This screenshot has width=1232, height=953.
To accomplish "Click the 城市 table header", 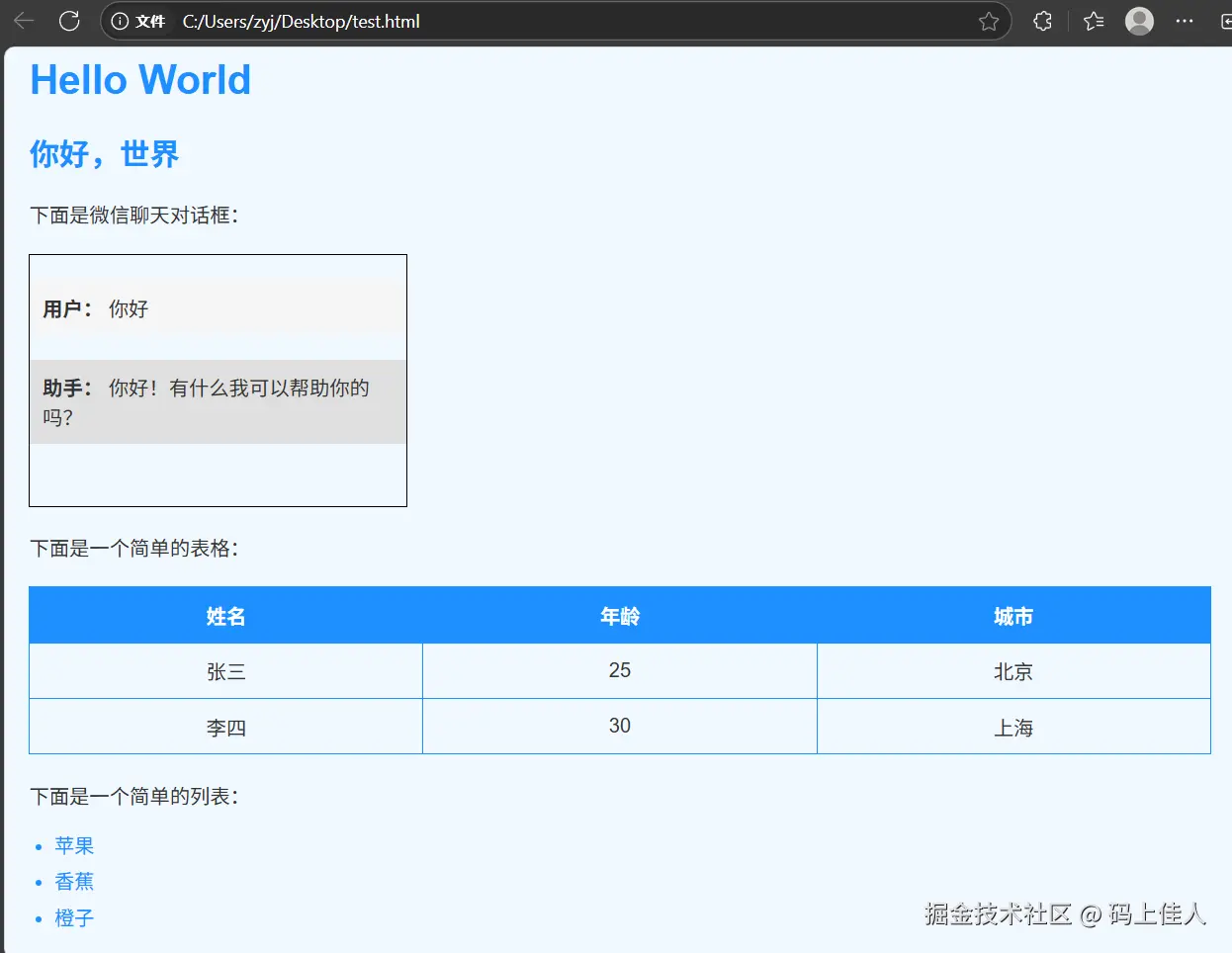I will [1013, 616].
